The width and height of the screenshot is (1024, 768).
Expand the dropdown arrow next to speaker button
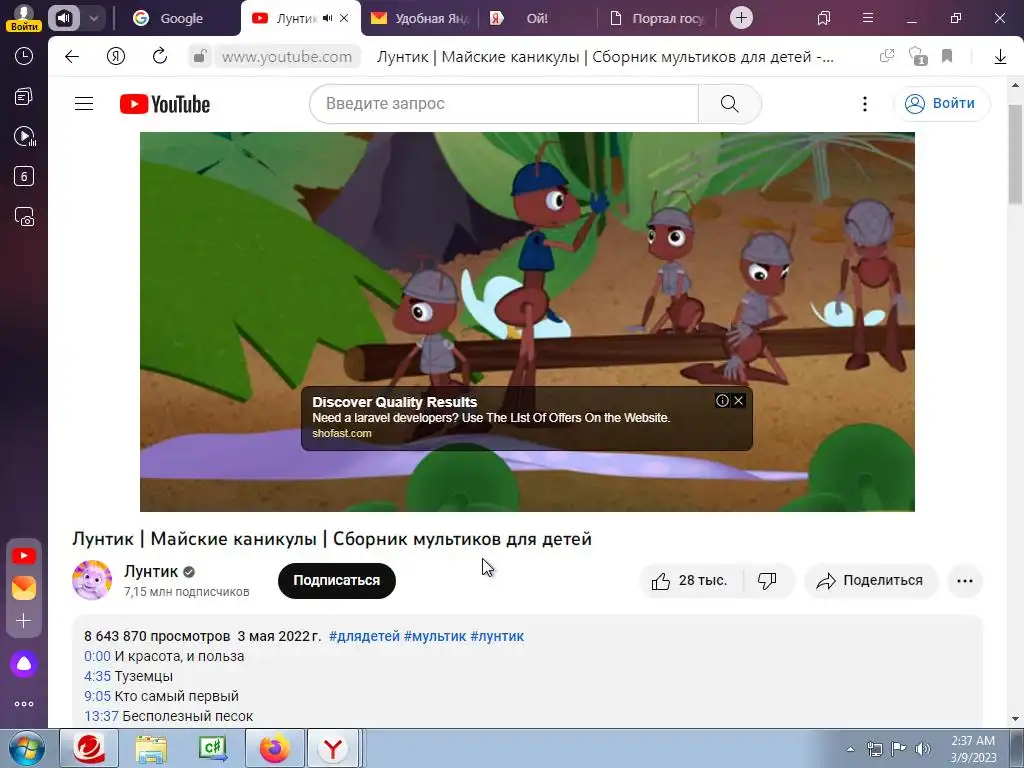[93, 18]
